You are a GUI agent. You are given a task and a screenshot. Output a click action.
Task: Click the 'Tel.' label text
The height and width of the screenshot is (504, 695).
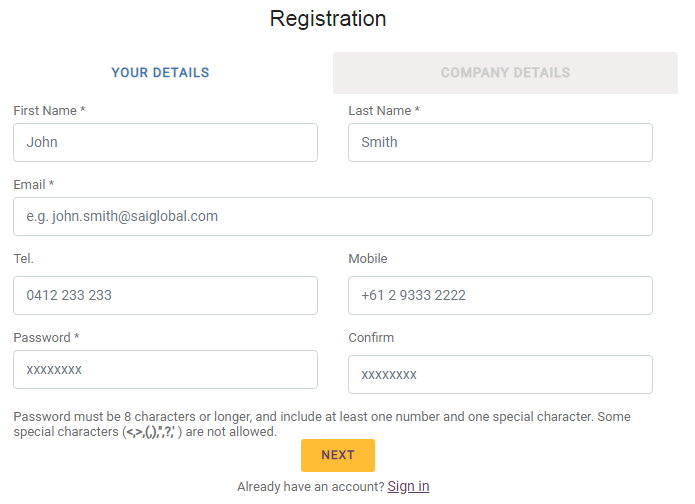click(24, 259)
